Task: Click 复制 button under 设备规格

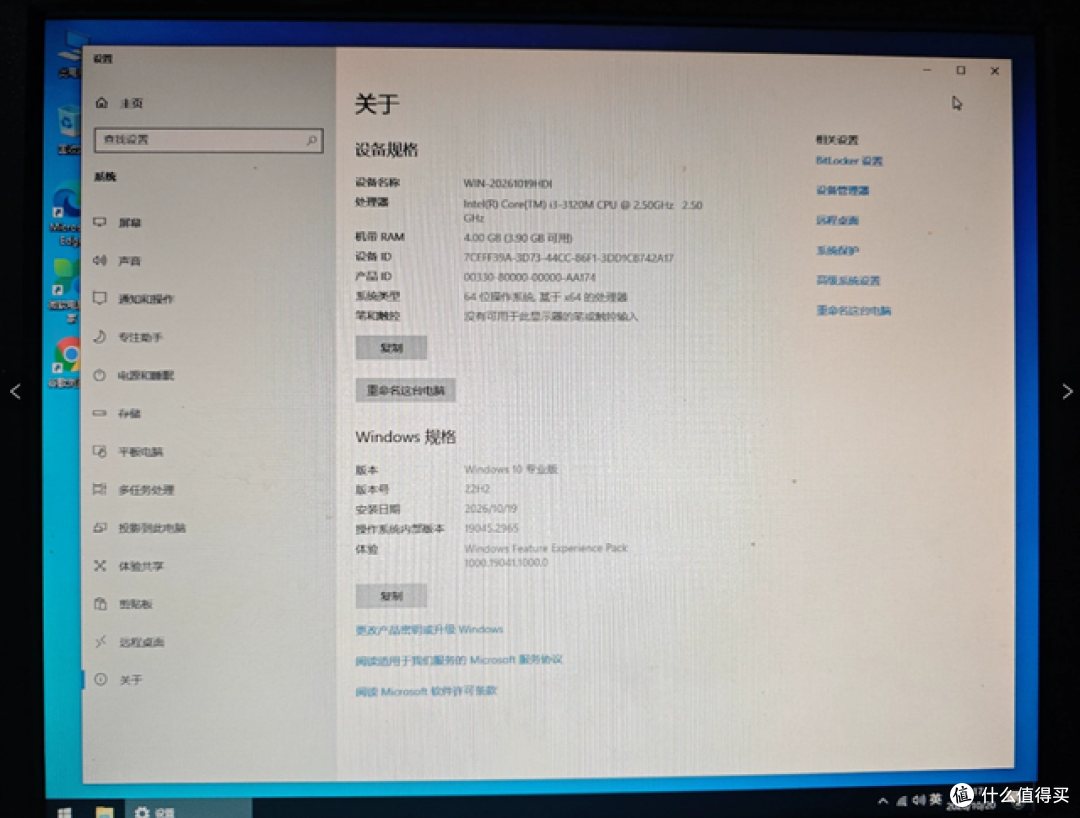Action: click(391, 348)
